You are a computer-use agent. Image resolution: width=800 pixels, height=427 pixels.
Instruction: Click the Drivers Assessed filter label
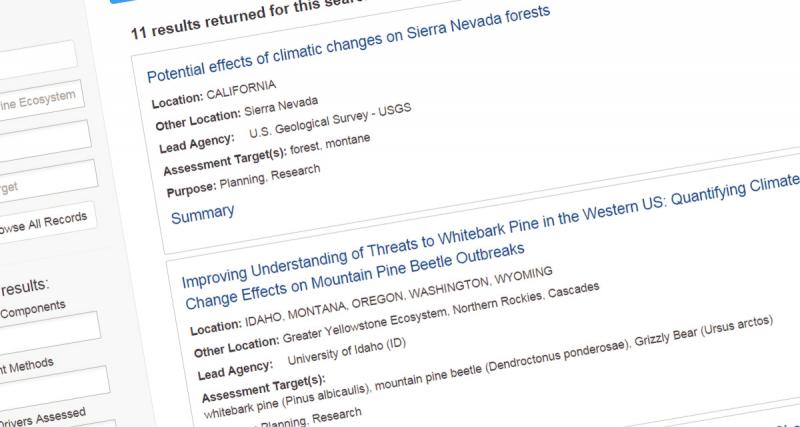(x=45, y=413)
